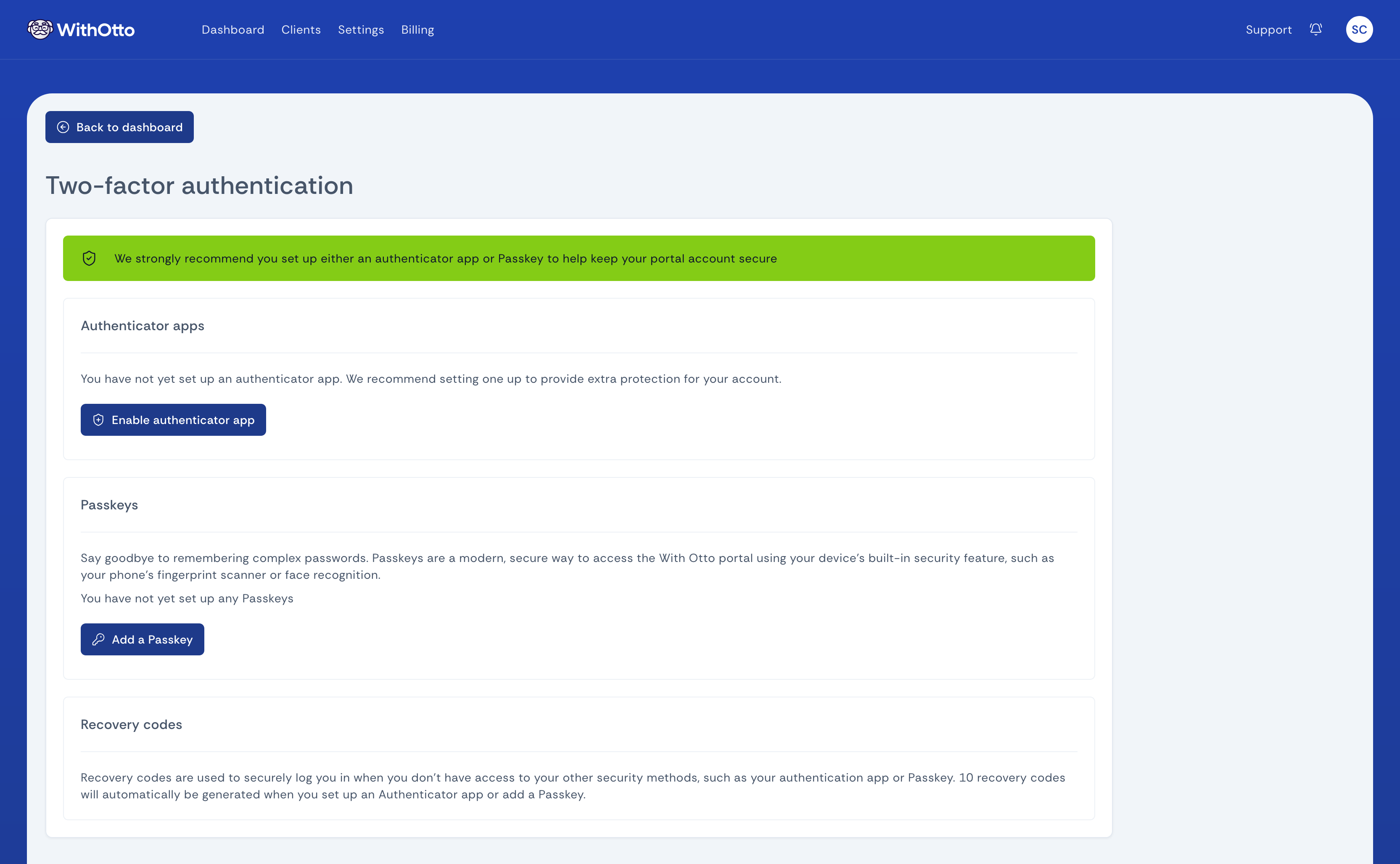Click the shield icon on Enable authenticator app button
This screenshot has width=1400, height=864.
[x=99, y=419]
